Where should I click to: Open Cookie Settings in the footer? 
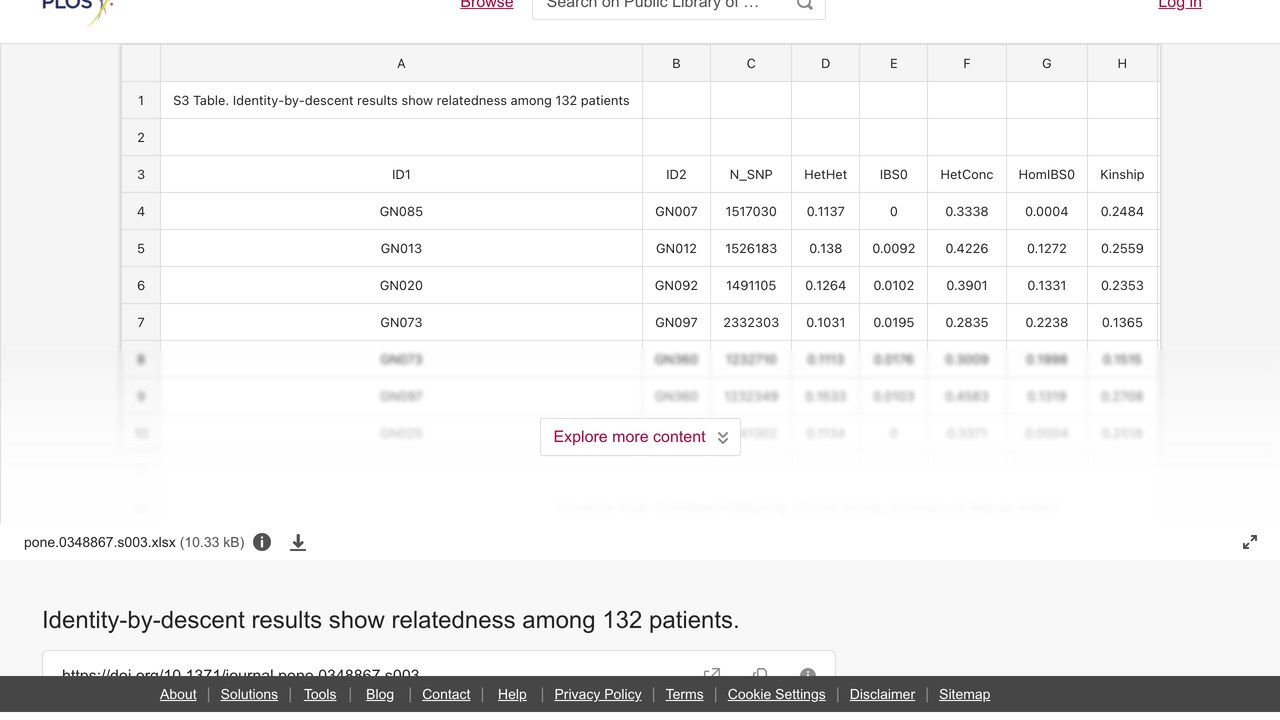point(777,694)
